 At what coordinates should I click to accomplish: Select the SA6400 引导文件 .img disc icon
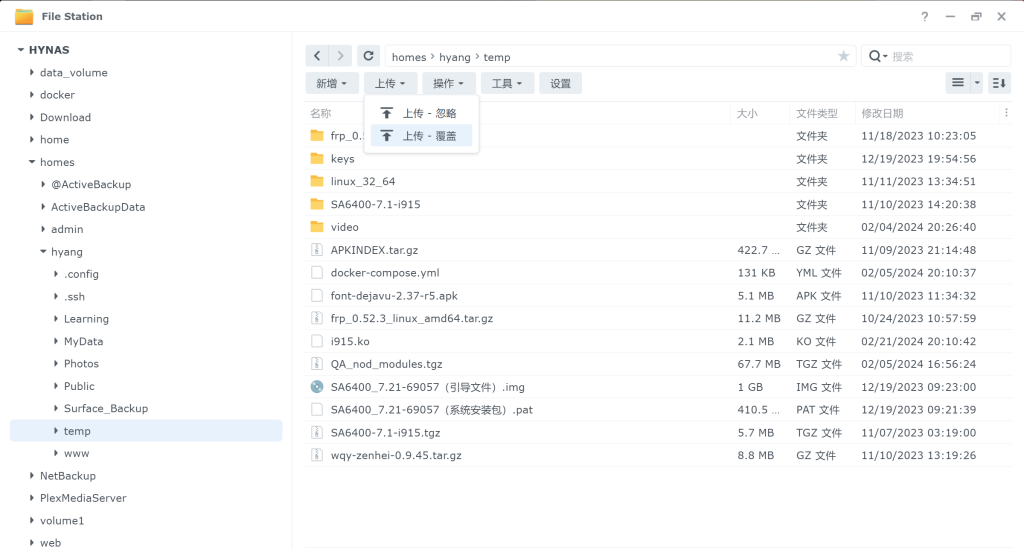click(317, 387)
